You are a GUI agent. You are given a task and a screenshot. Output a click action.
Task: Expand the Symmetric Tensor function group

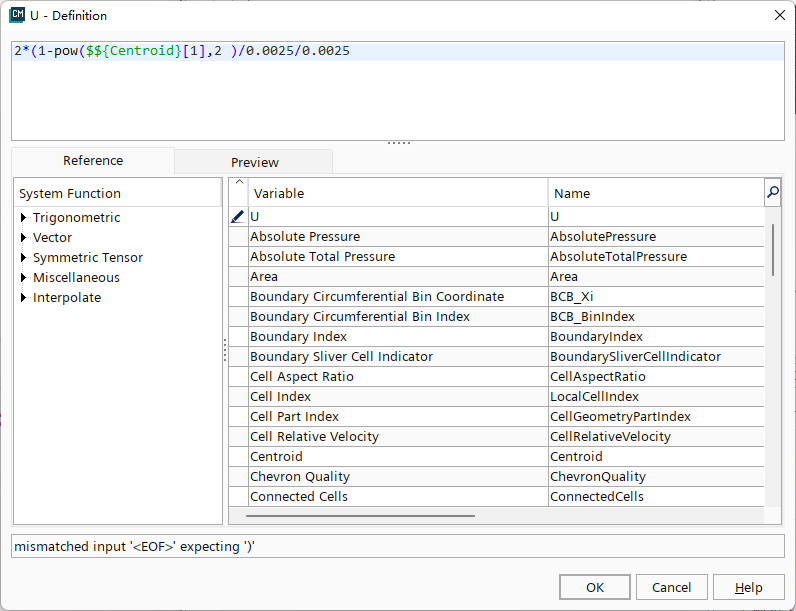click(x=23, y=258)
